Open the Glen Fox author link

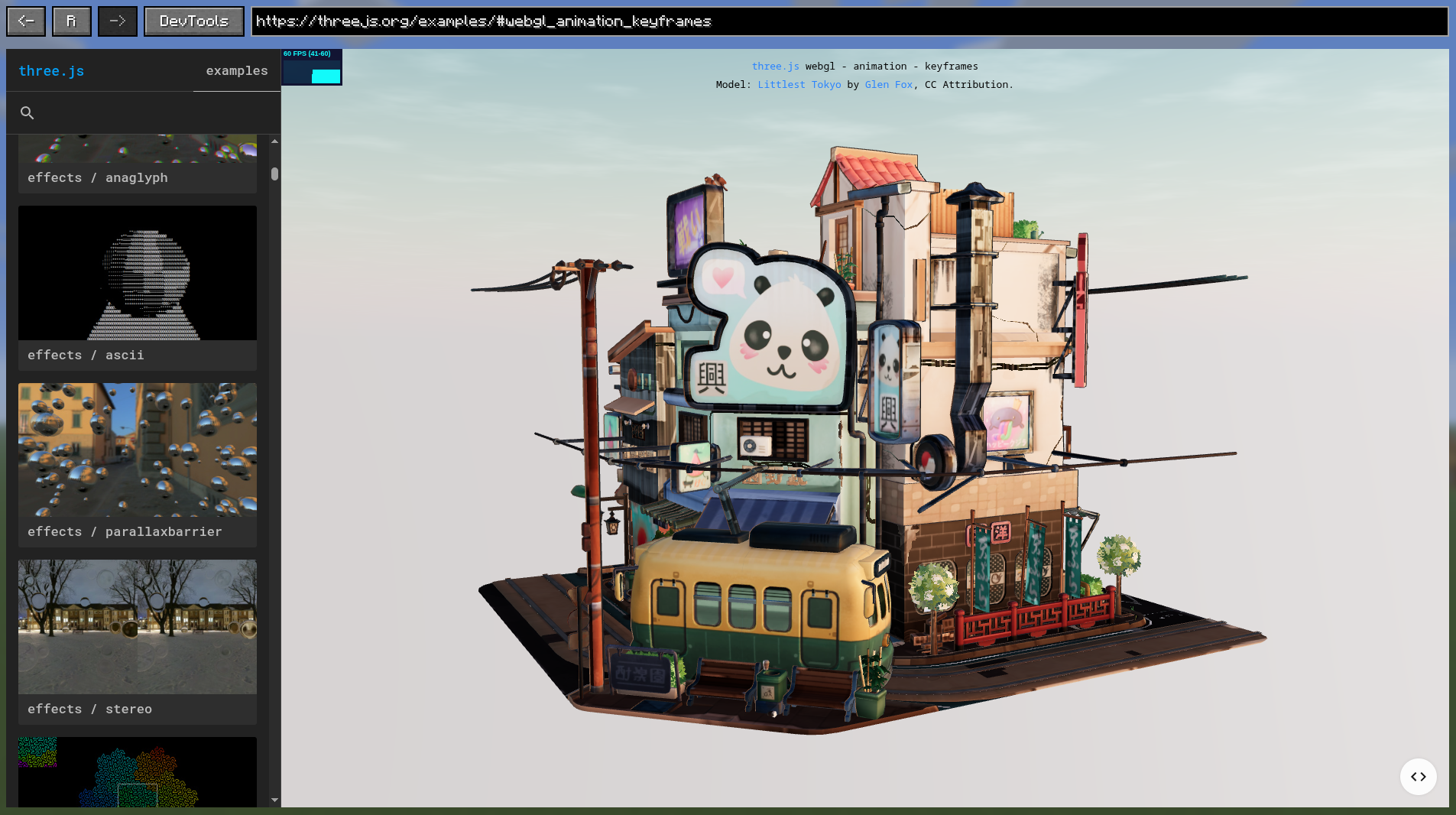point(889,85)
